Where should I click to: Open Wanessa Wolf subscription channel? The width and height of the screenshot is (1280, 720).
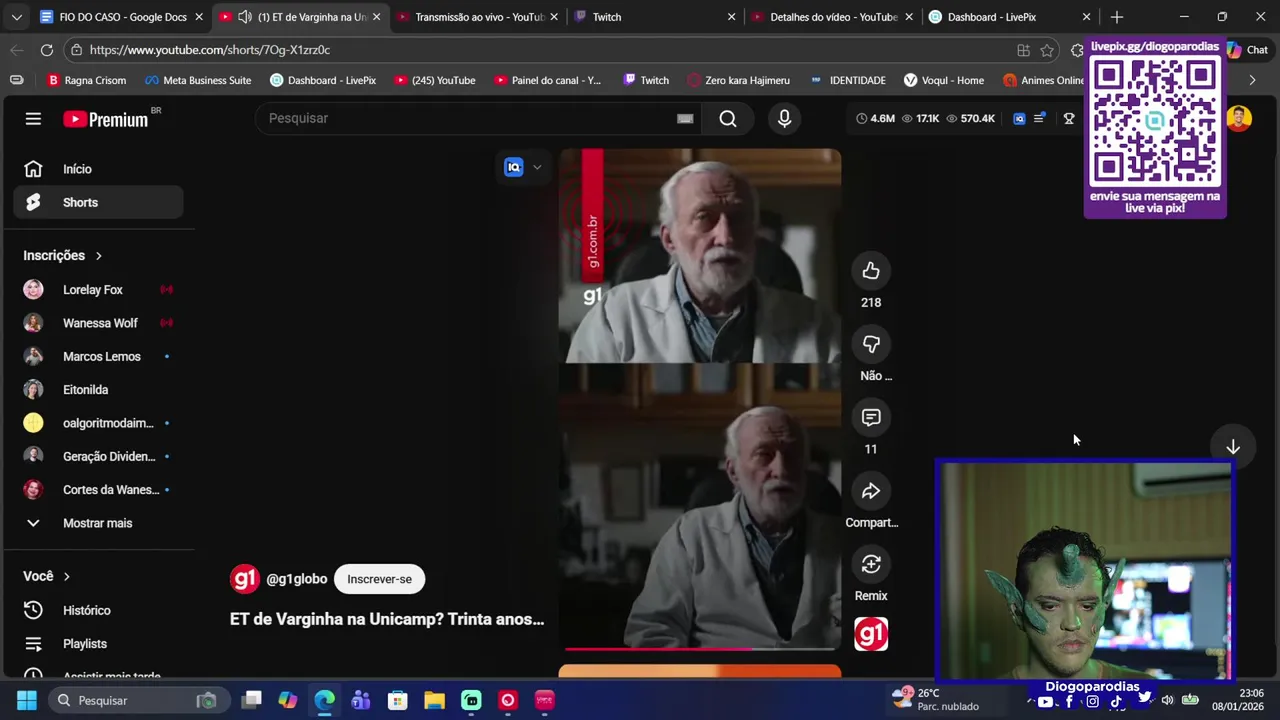click(98, 323)
